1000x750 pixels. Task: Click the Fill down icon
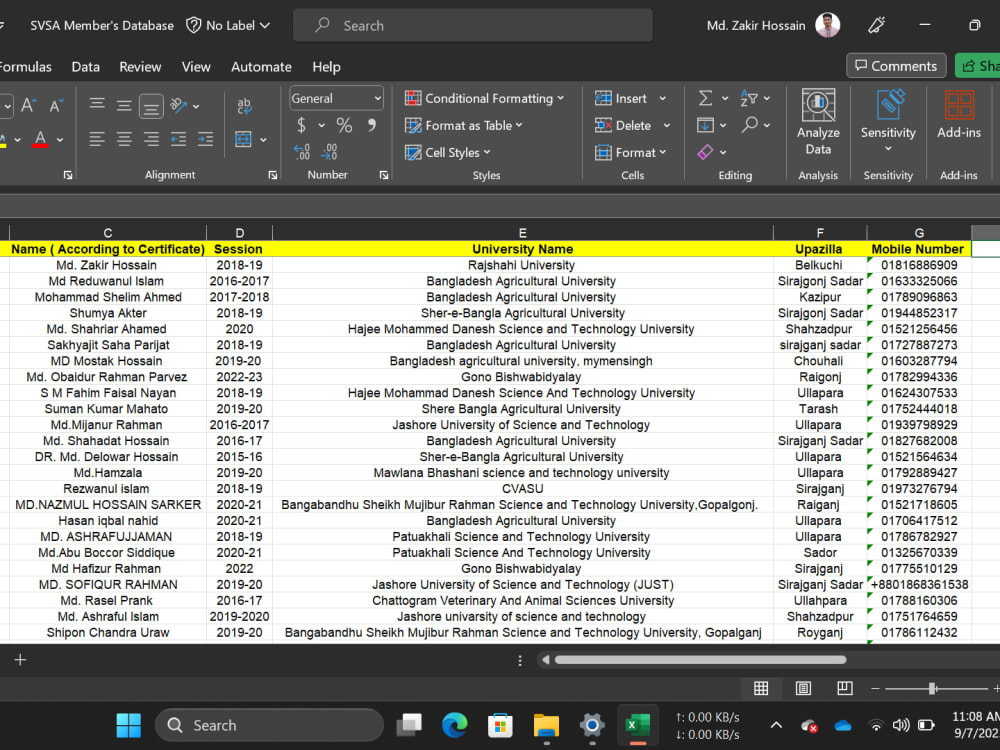[705, 125]
